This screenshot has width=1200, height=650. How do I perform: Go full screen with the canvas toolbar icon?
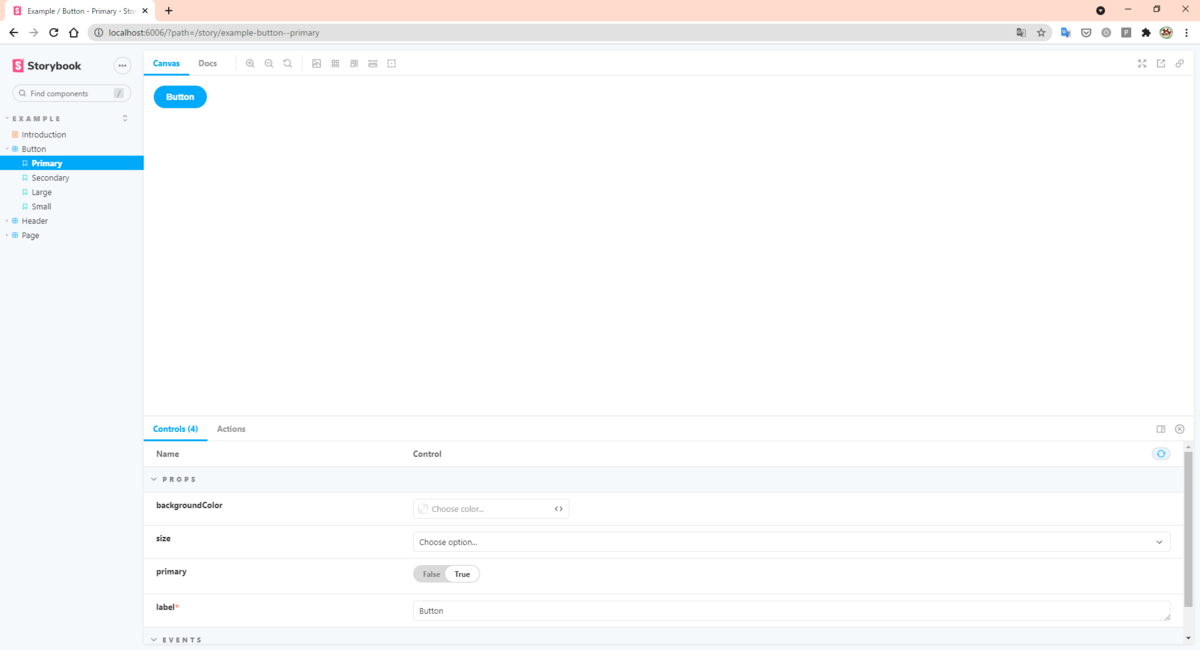tap(1142, 63)
